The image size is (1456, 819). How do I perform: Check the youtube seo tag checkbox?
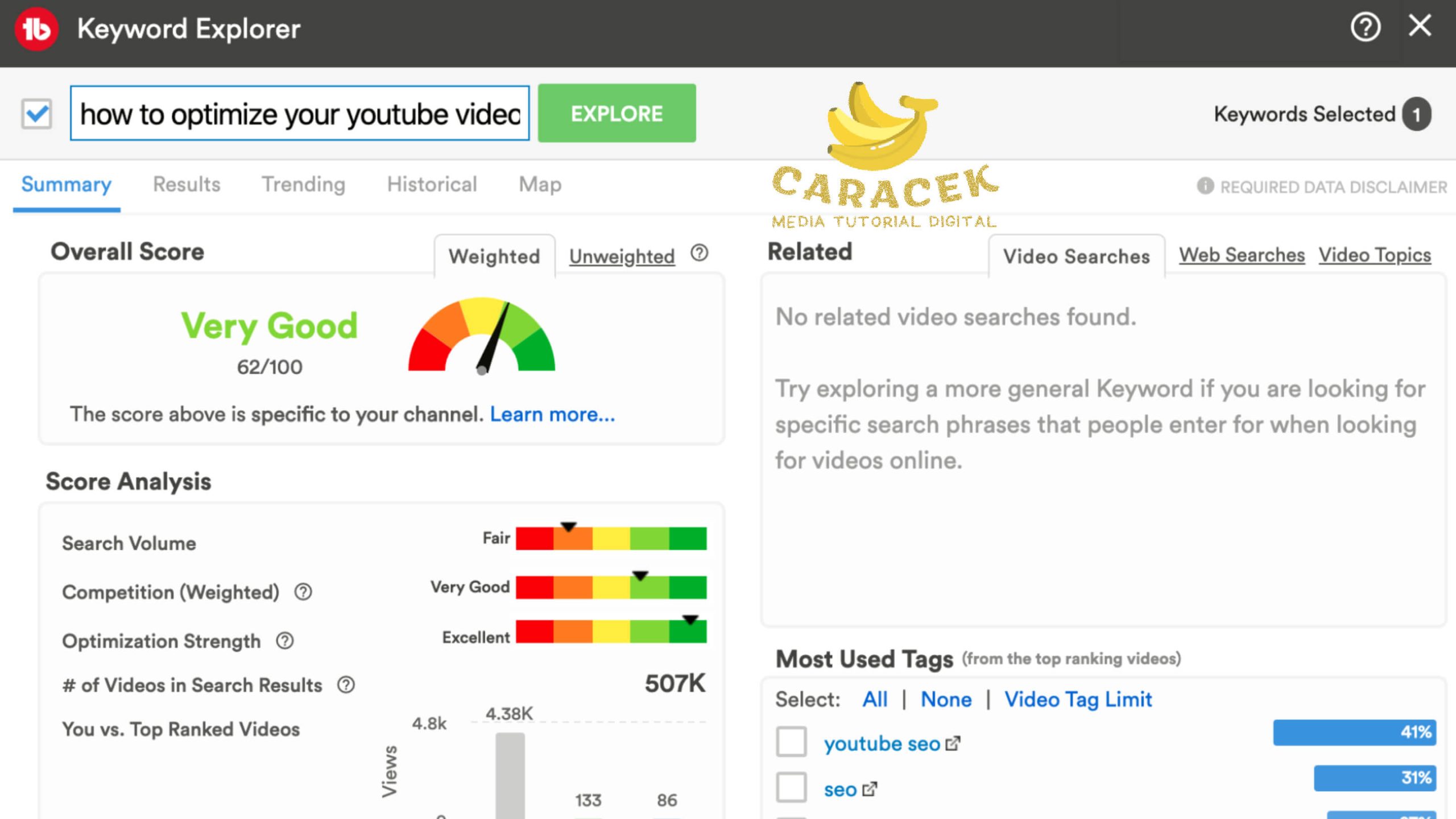click(x=791, y=743)
